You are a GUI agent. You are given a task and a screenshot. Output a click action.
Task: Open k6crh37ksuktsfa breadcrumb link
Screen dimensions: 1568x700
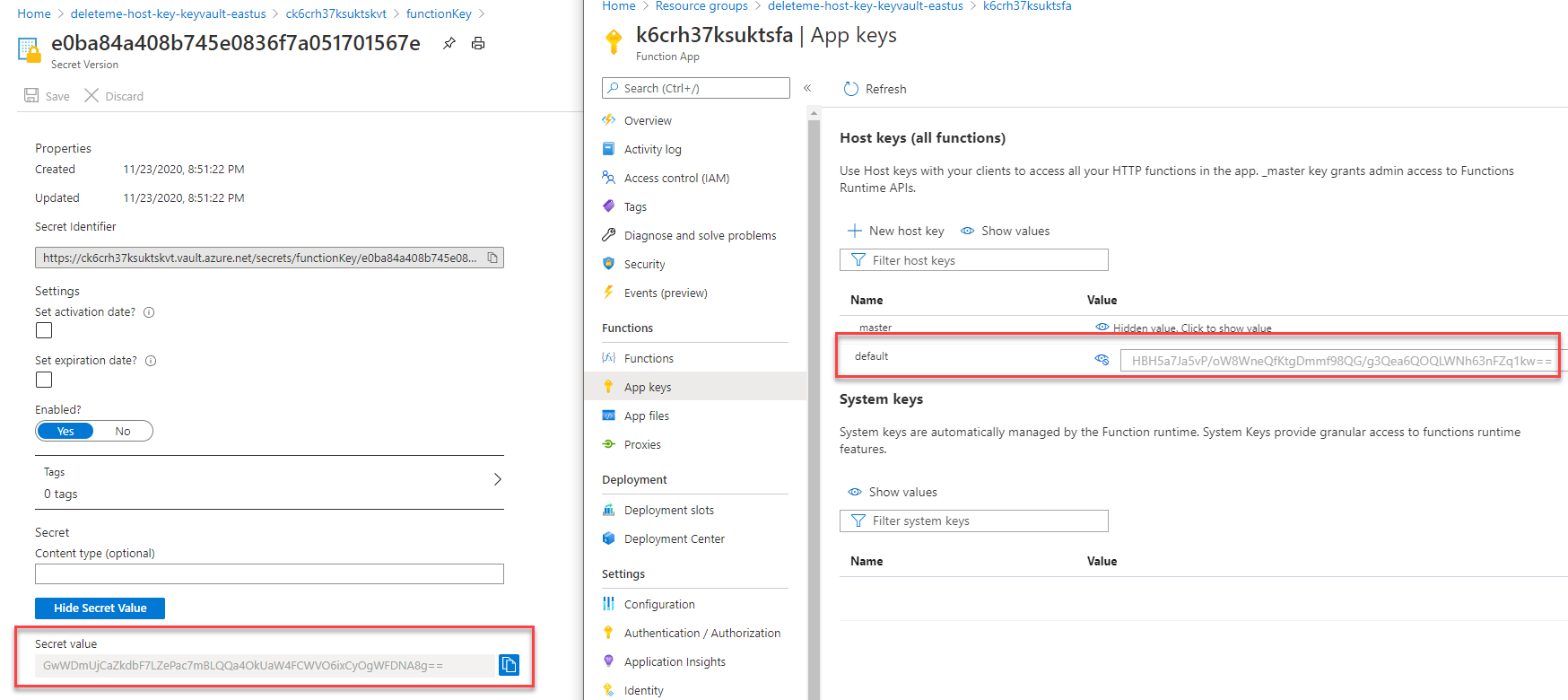coord(1027,6)
